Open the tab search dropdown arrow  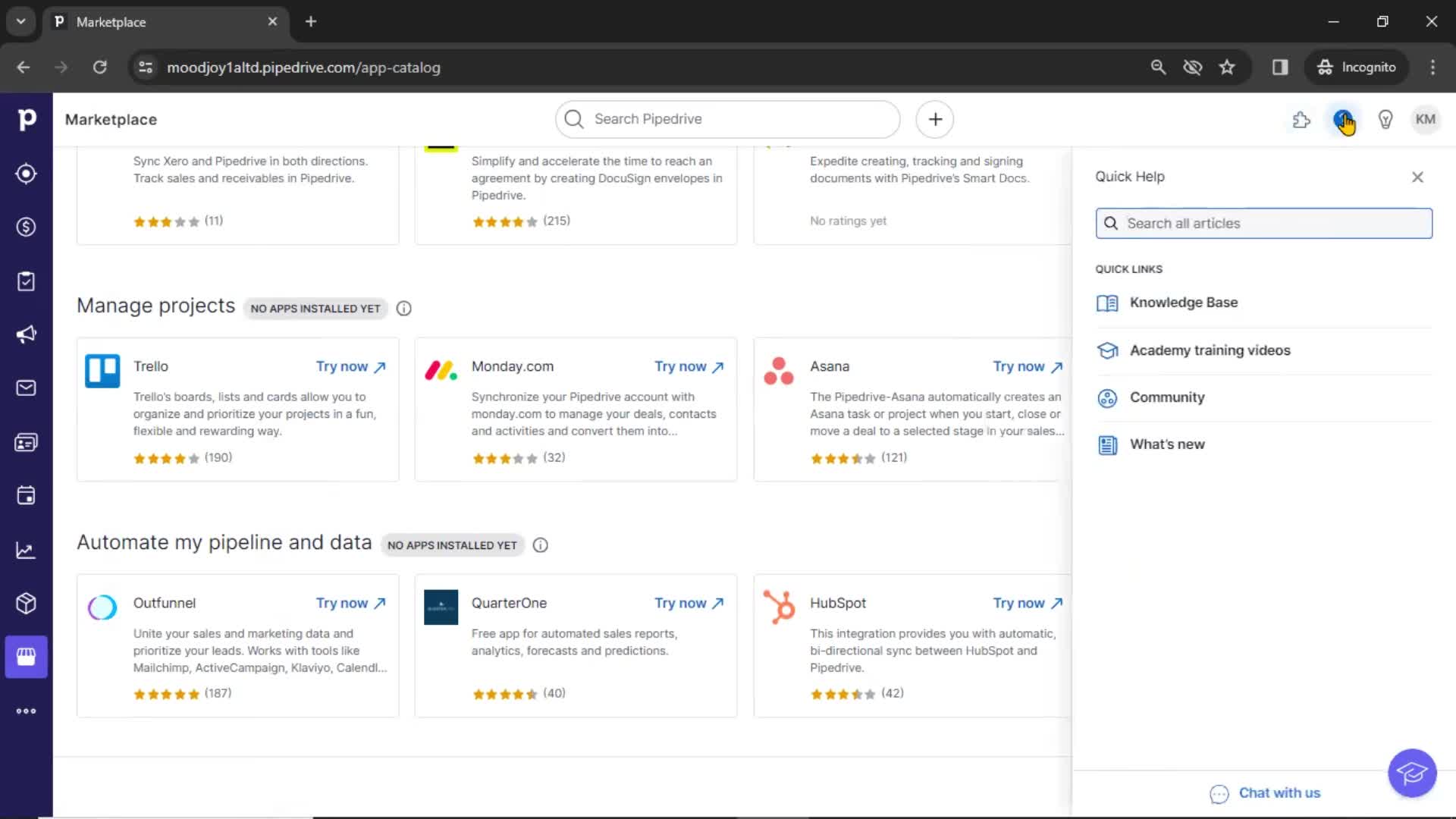[21, 21]
